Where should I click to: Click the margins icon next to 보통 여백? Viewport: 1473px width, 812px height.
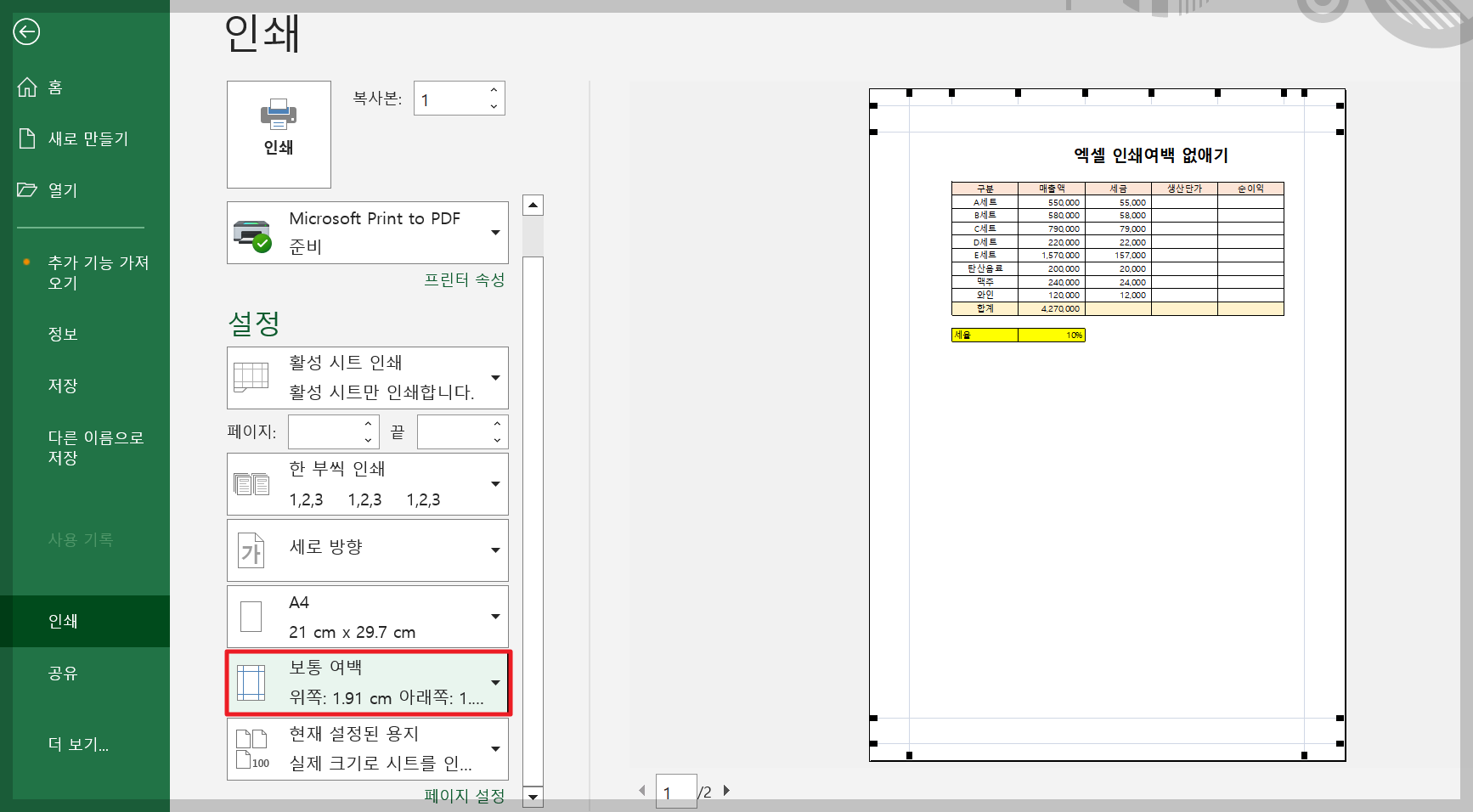pos(251,682)
